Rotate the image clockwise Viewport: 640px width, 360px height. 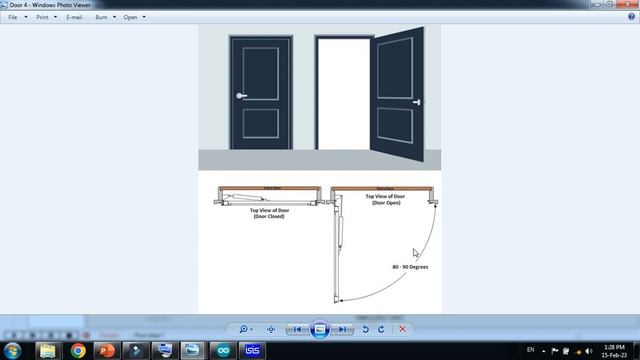coord(381,329)
